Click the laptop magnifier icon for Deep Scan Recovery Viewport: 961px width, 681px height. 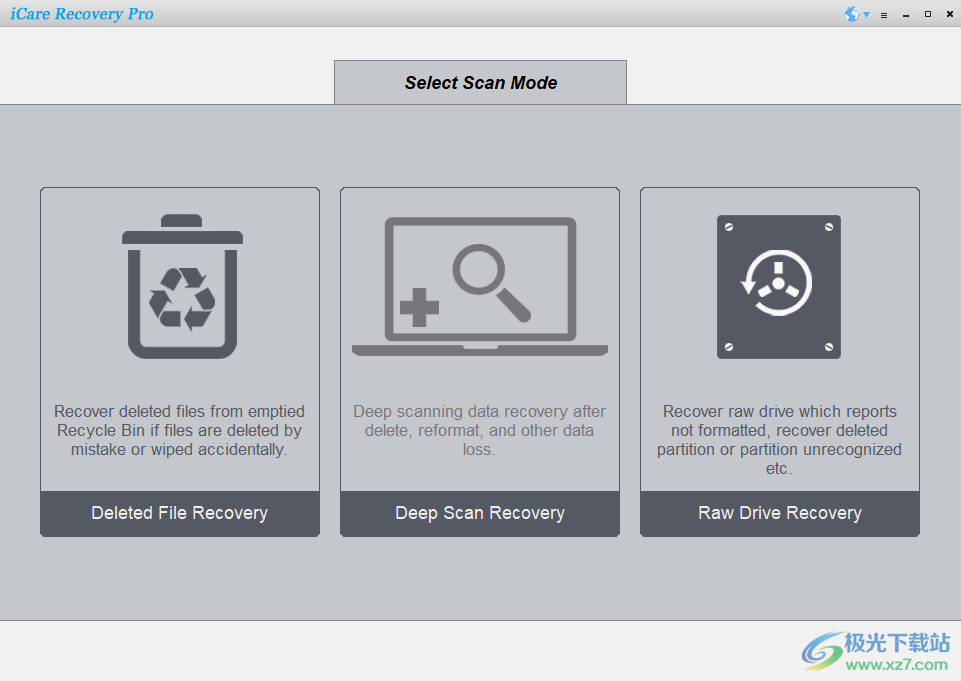pos(480,285)
